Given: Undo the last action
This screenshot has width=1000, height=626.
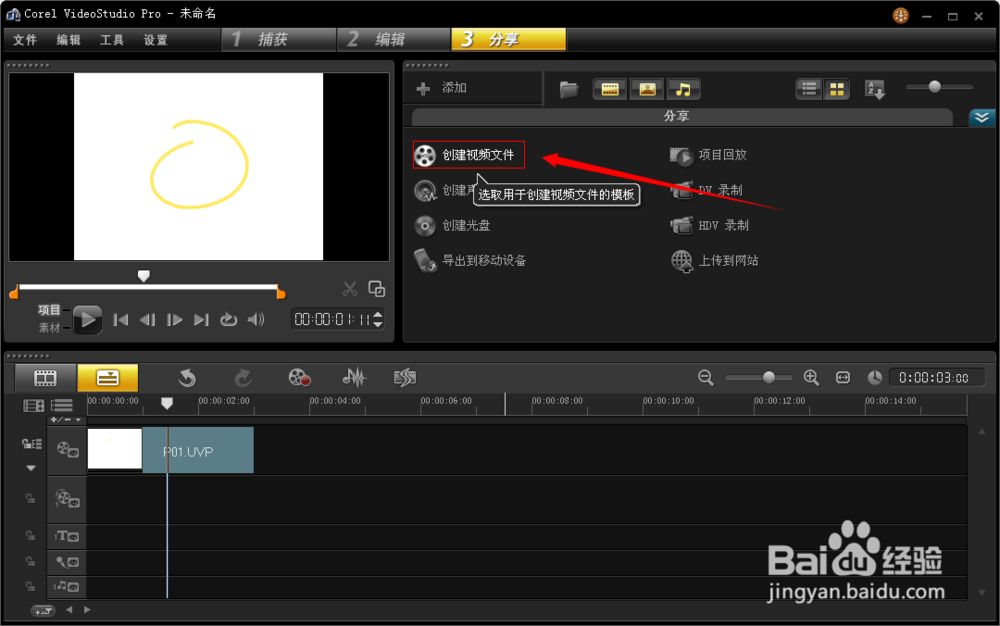Looking at the screenshot, I should point(187,378).
